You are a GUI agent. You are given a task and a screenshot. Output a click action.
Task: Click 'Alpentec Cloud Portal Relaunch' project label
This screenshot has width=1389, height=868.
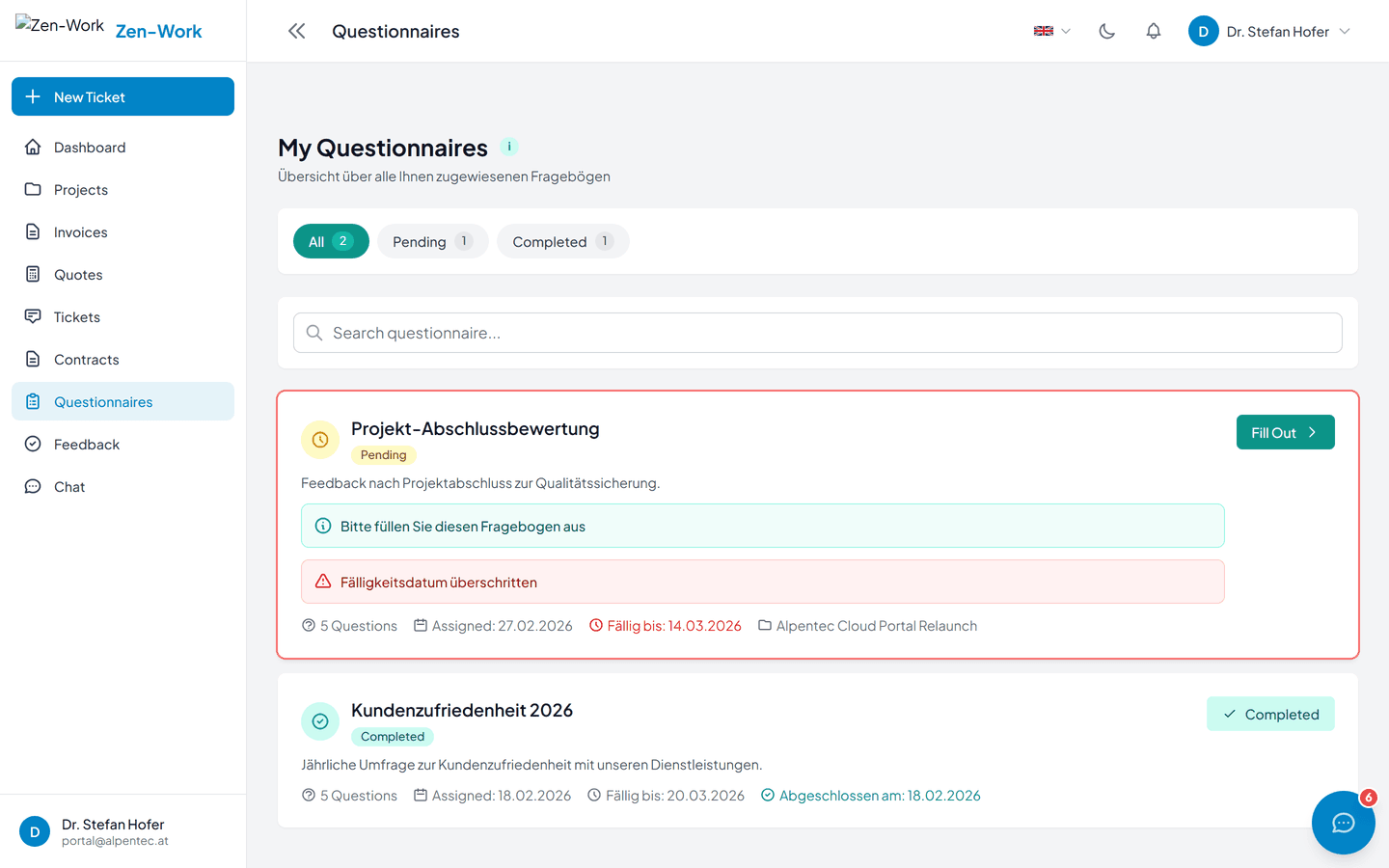[867, 626]
